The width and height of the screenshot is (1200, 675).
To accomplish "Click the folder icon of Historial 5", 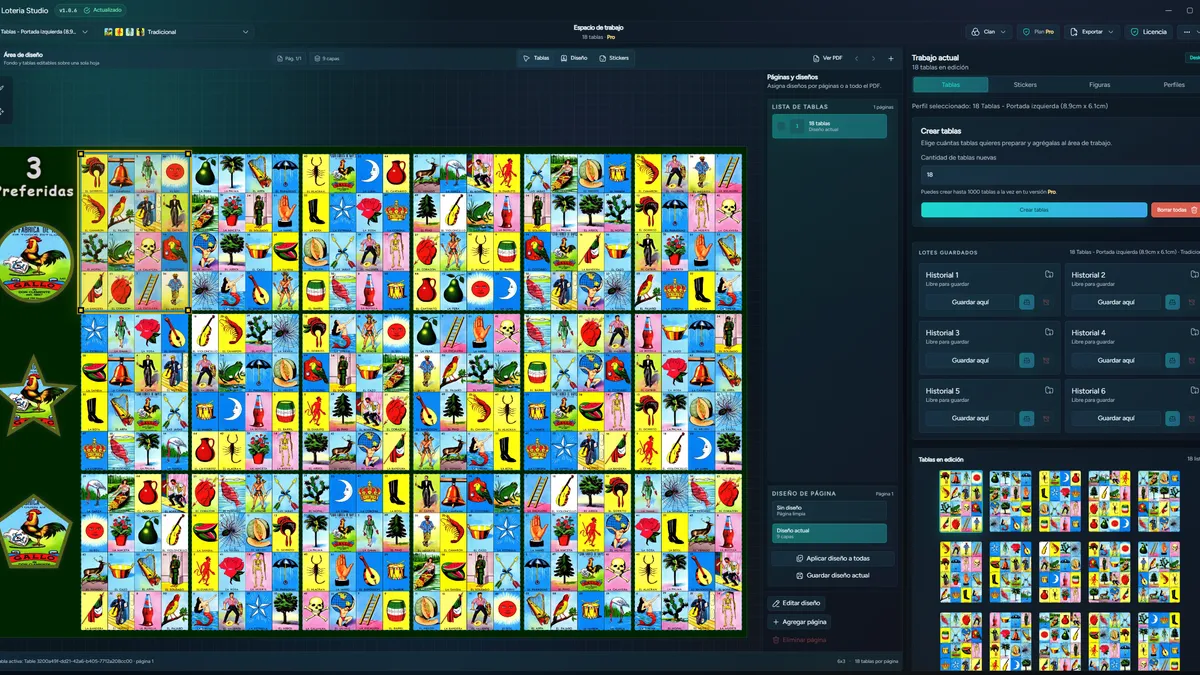I will [1049, 390].
